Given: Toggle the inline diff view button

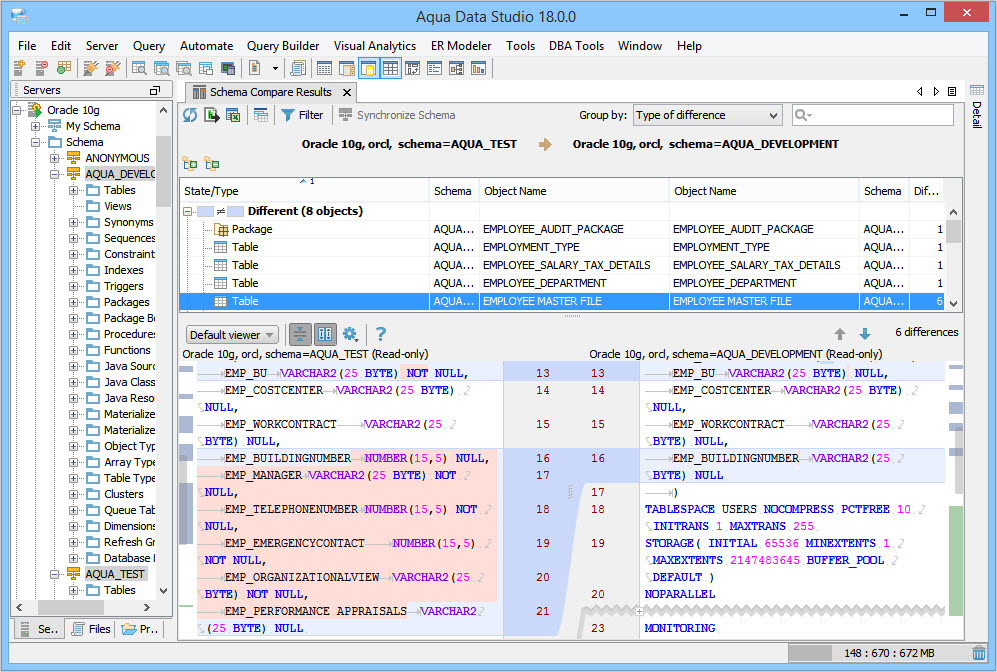Looking at the screenshot, I should [x=300, y=334].
